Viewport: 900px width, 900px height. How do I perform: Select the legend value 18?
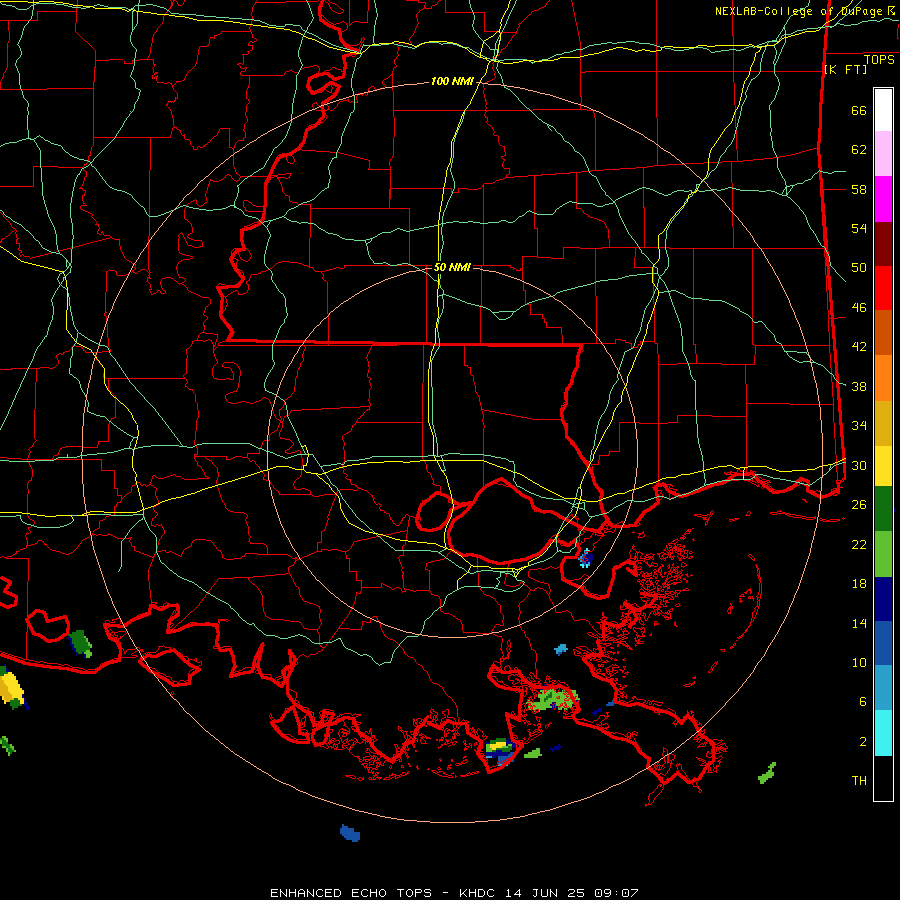(859, 584)
